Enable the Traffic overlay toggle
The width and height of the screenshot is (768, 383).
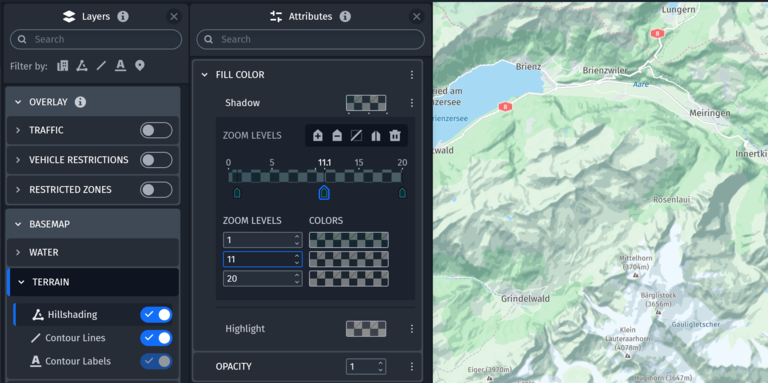(x=156, y=130)
